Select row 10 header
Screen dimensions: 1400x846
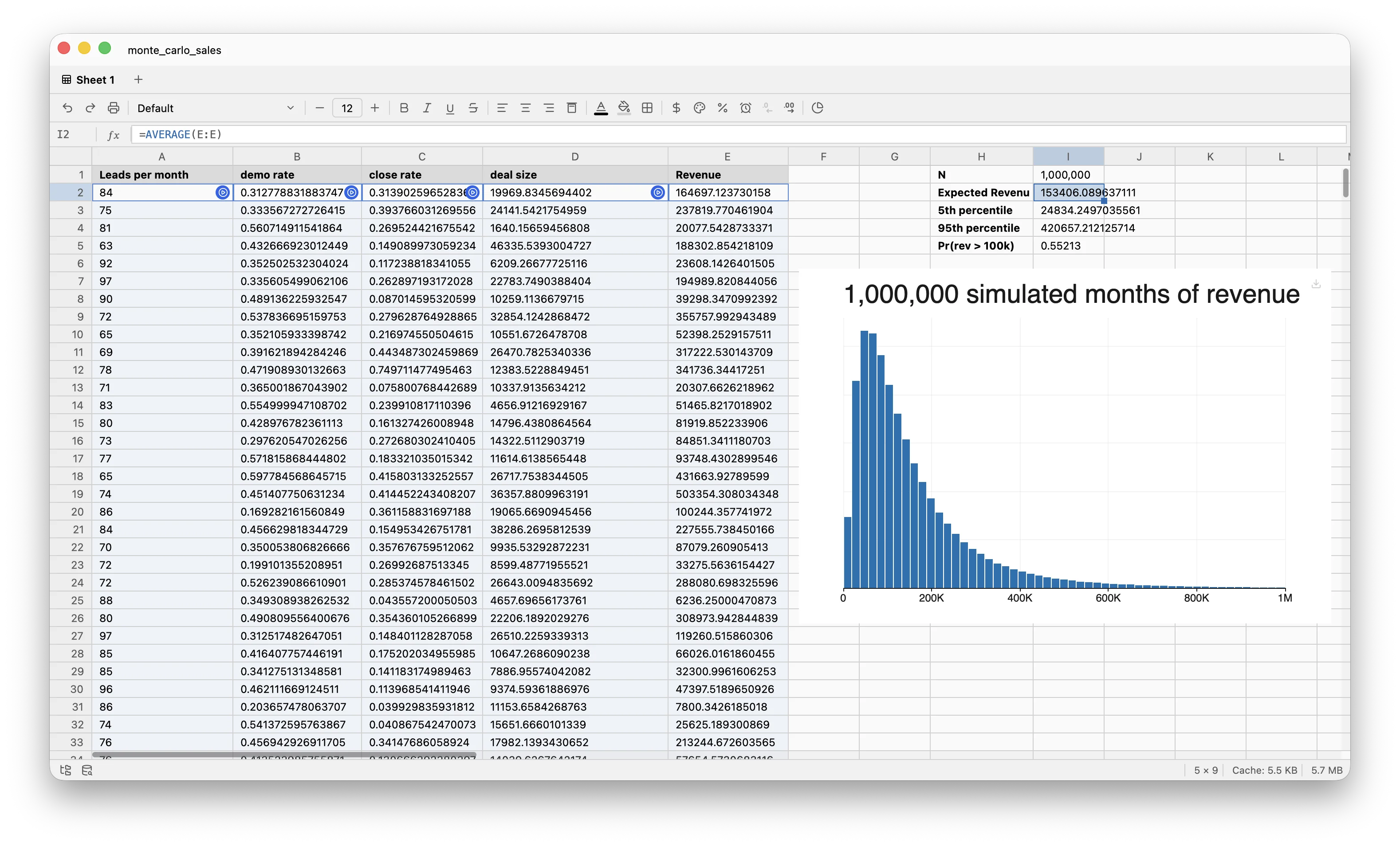71,334
